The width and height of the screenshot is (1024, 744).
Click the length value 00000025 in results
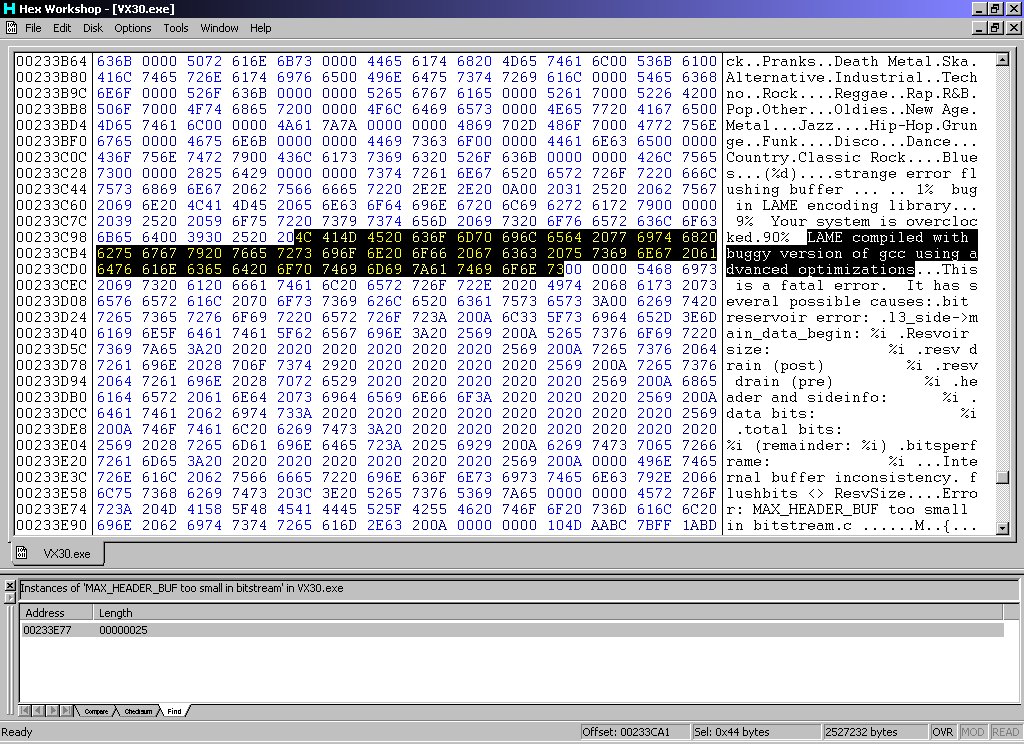[123, 630]
